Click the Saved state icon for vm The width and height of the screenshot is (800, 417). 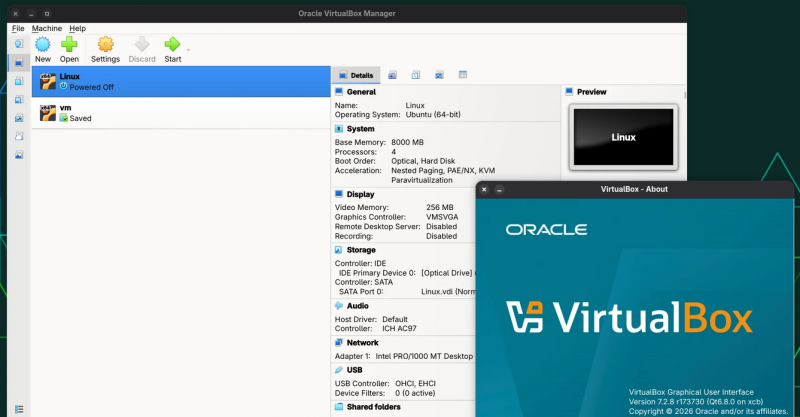pos(64,118)
